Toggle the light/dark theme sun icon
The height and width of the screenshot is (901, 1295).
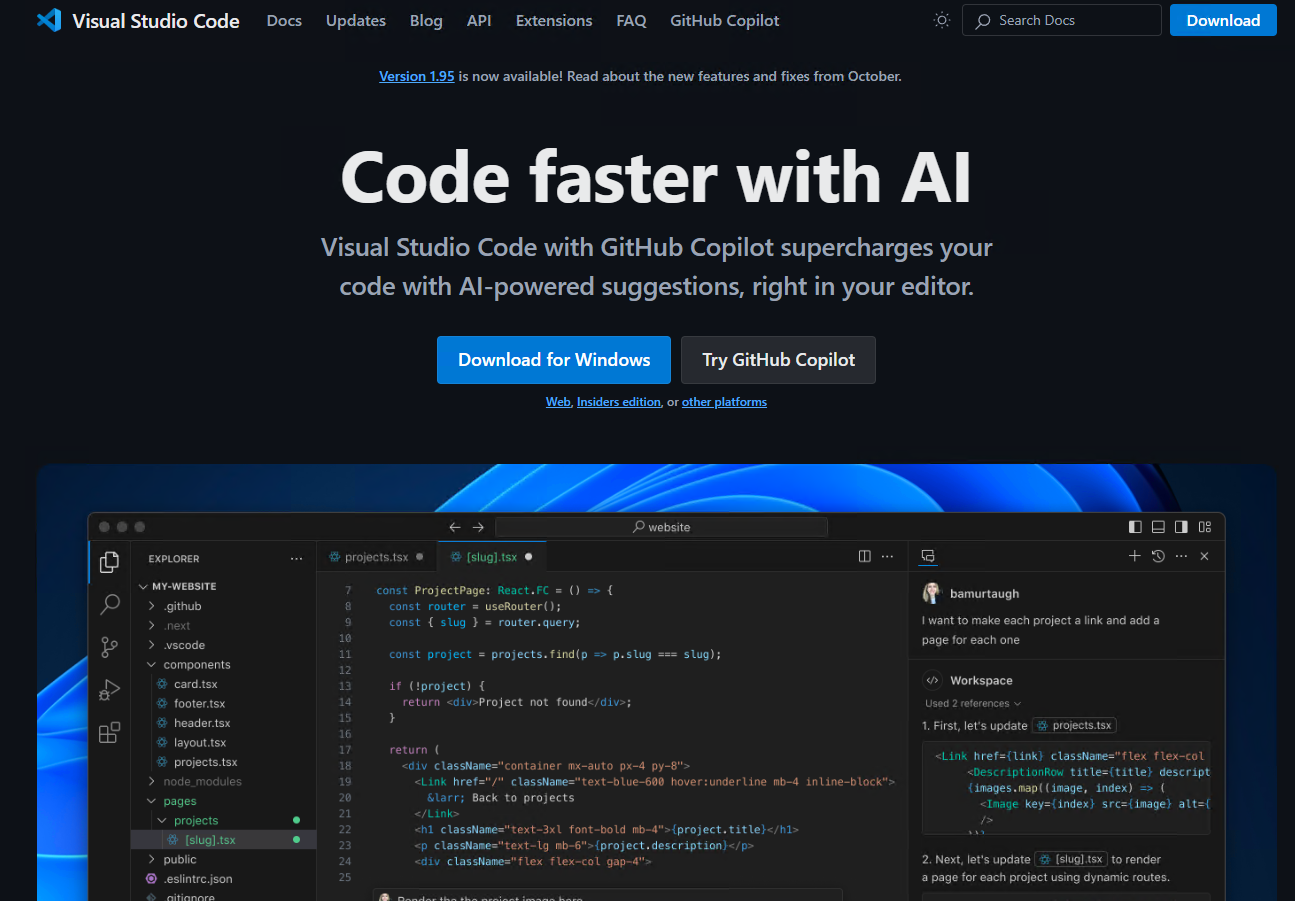point(941,20)
